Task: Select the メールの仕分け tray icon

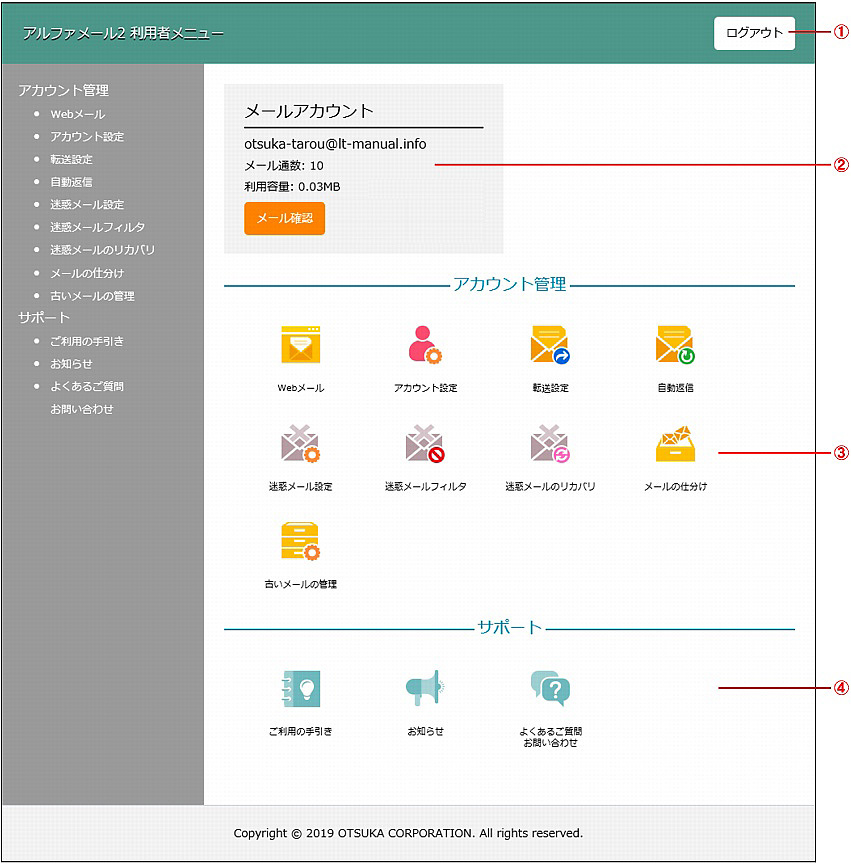Action: 675,444
